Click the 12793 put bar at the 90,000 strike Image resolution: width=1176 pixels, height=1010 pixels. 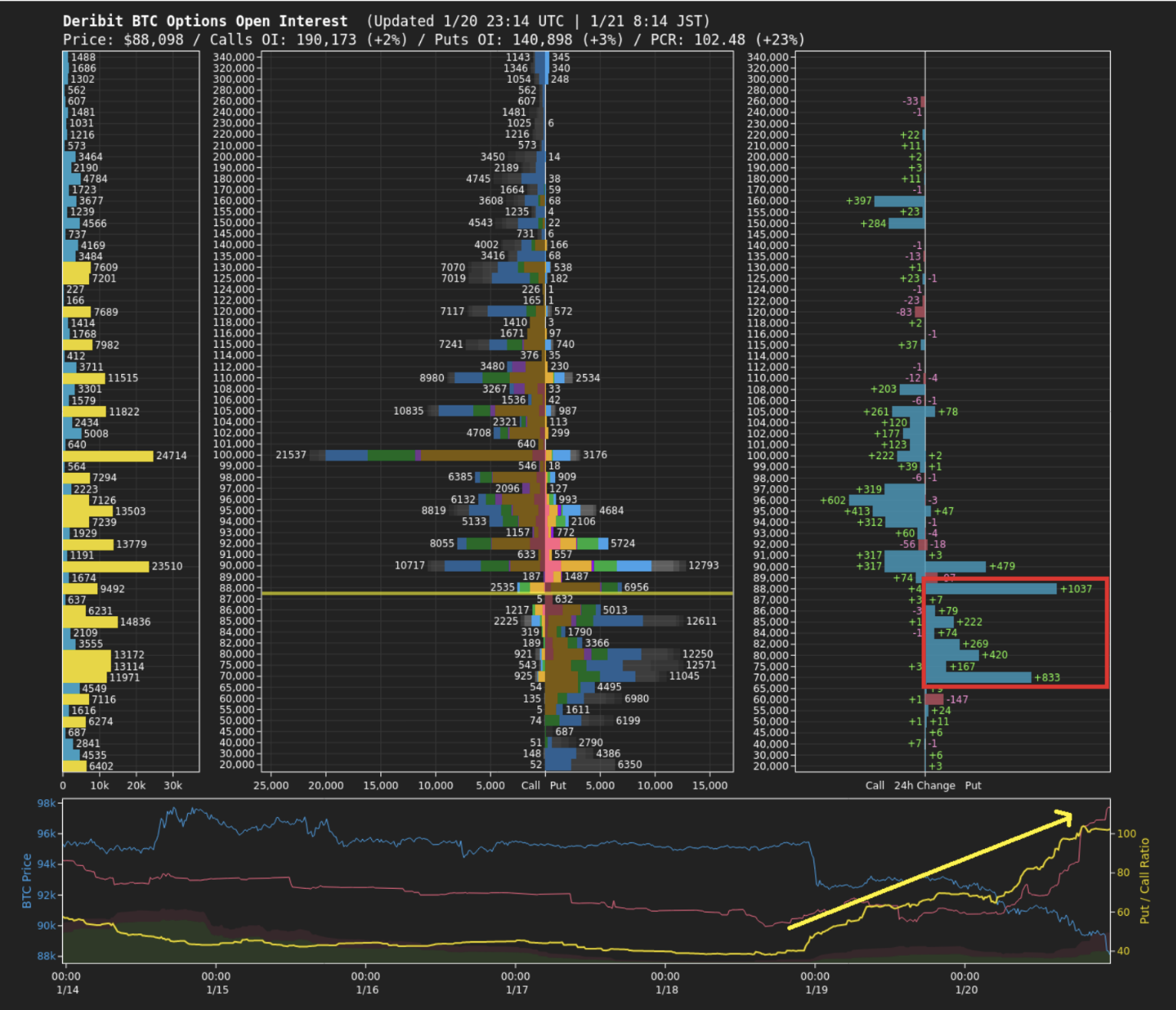click(613, 566)
